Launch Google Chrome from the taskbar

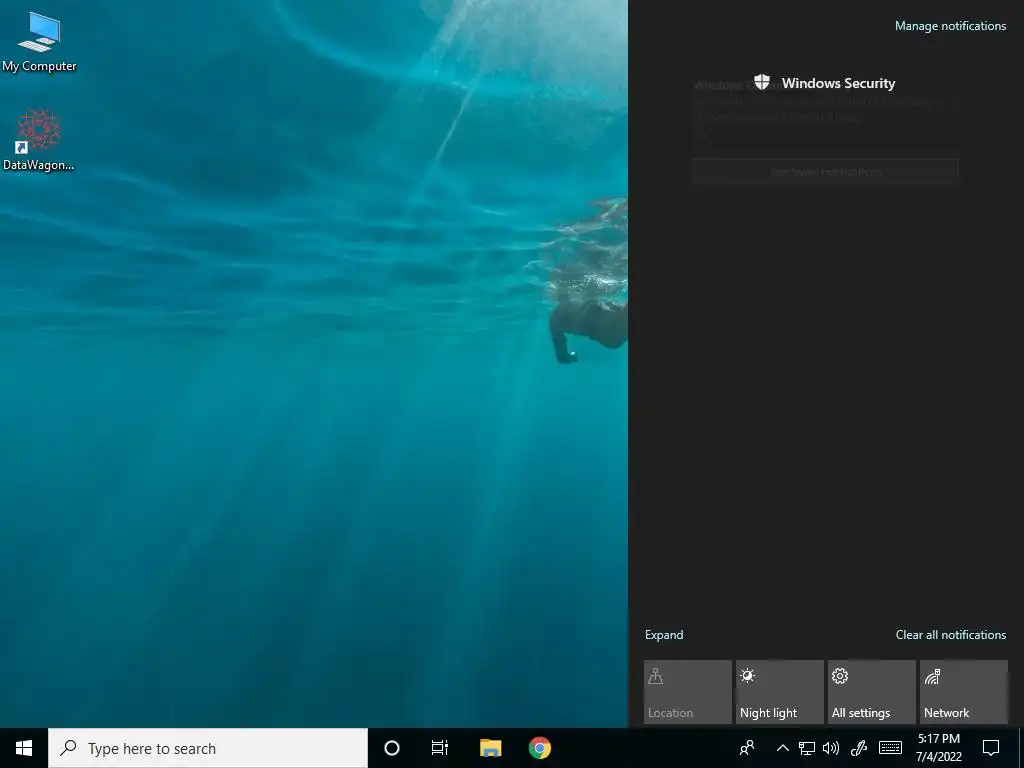pyautogui.click(x=539, y=748)
